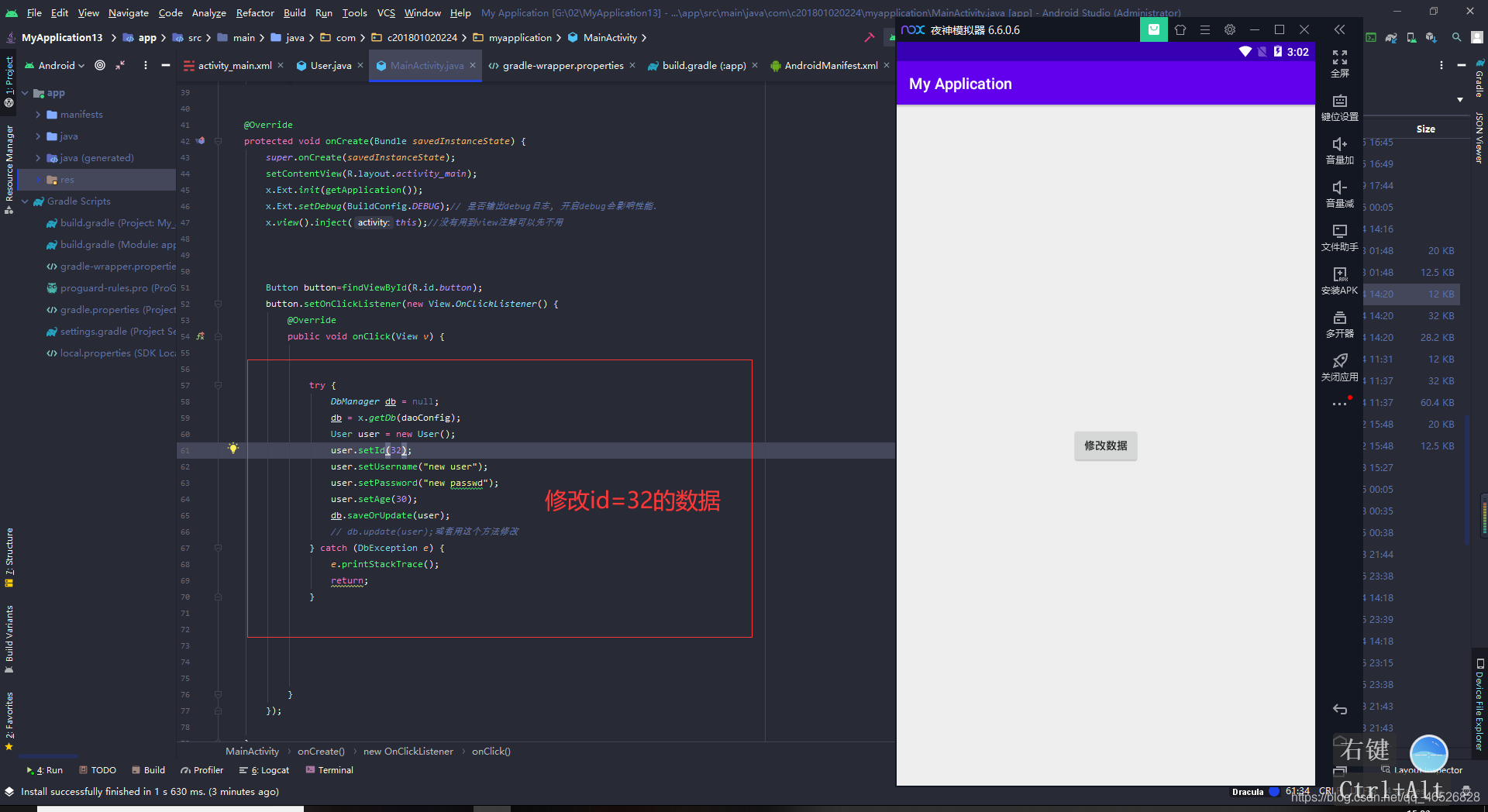Fold try block at line 57 gutter
This screenshot has width=1488, height=812.
click(x=218, y=385)
